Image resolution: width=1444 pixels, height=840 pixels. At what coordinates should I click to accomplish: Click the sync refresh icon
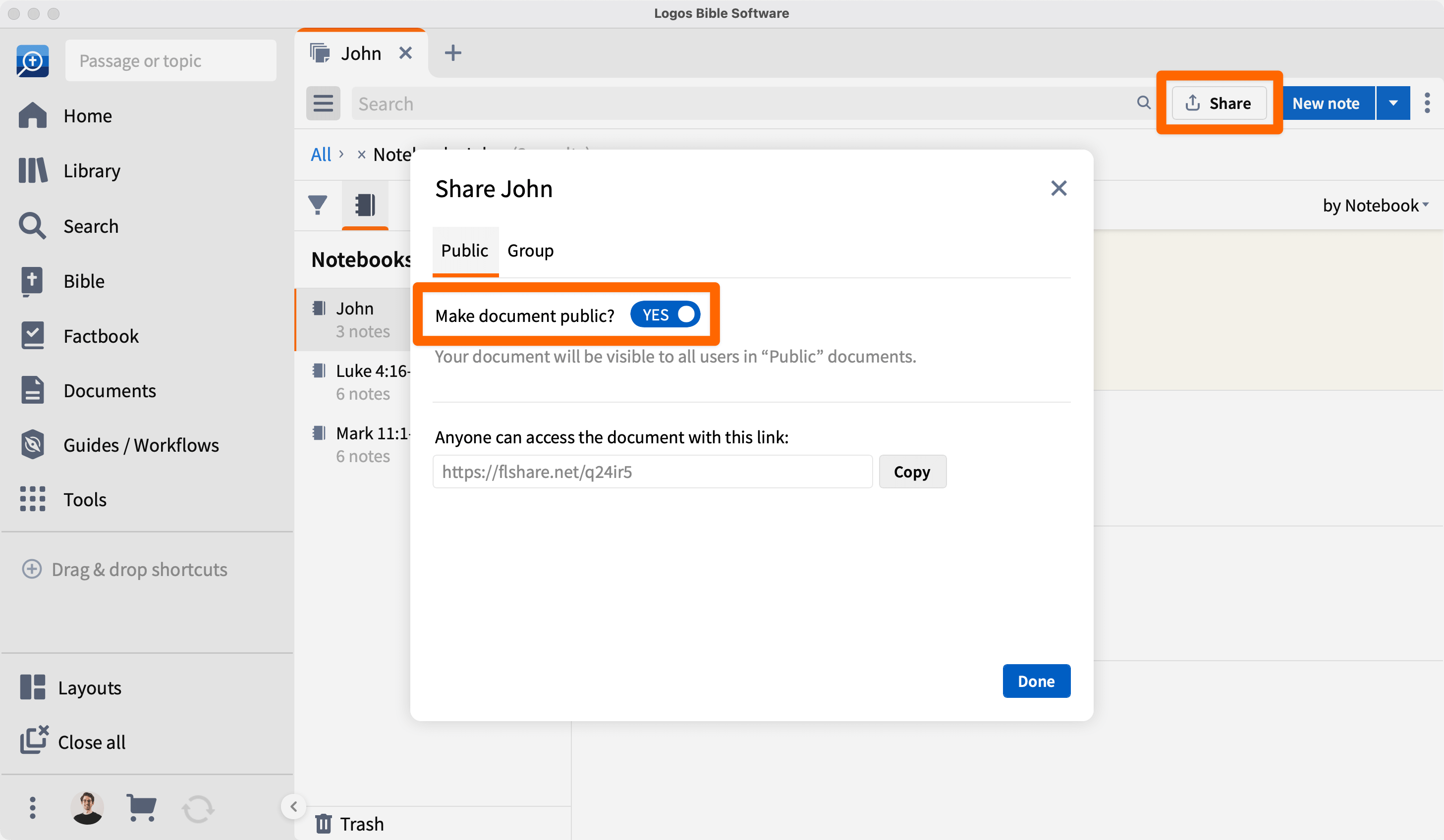coord(198,808)
